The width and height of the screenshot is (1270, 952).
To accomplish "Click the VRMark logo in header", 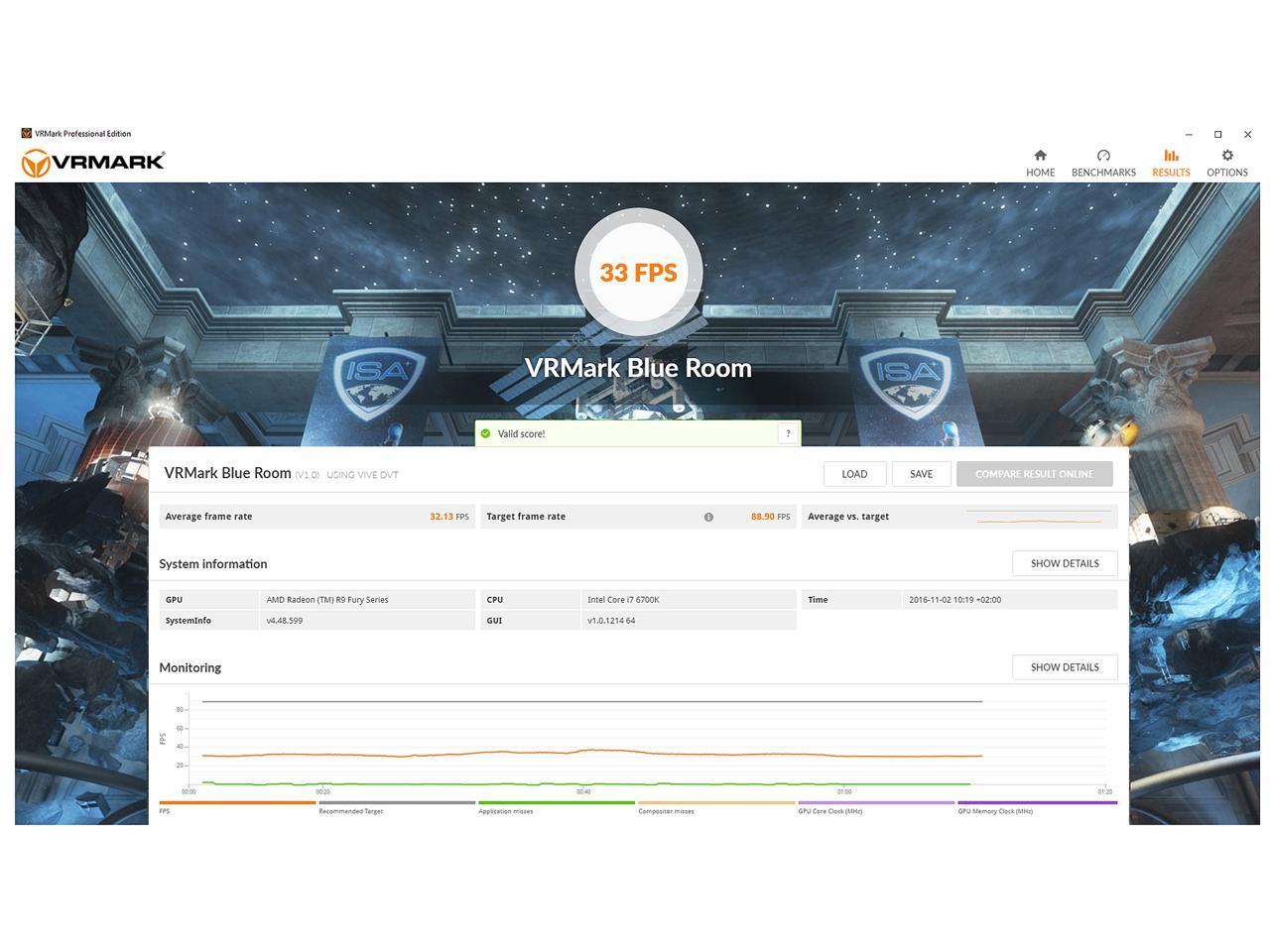I will click(93, 163).
